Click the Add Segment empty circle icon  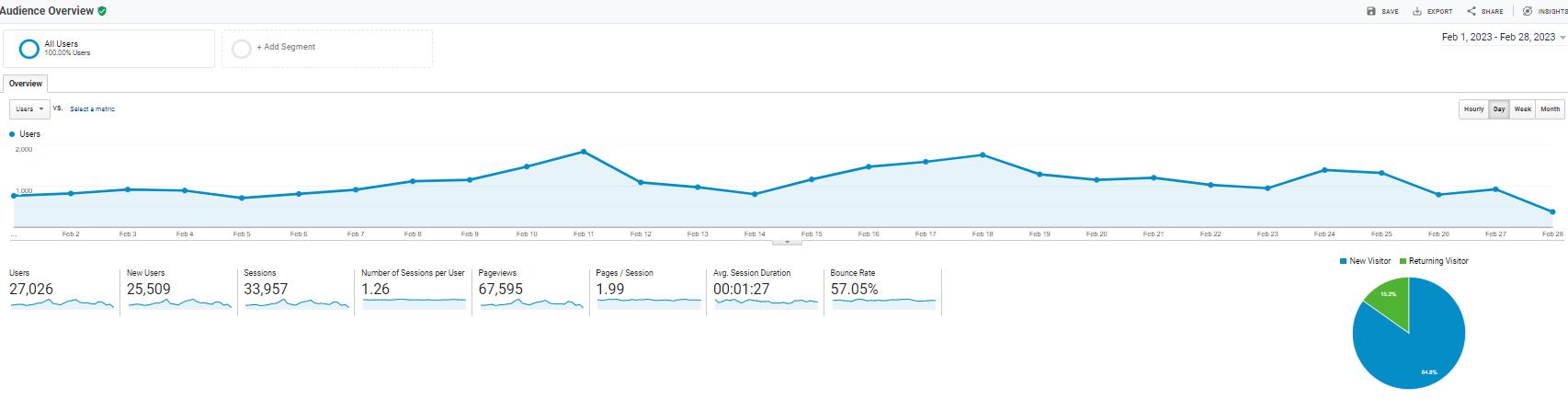[242, 49]
